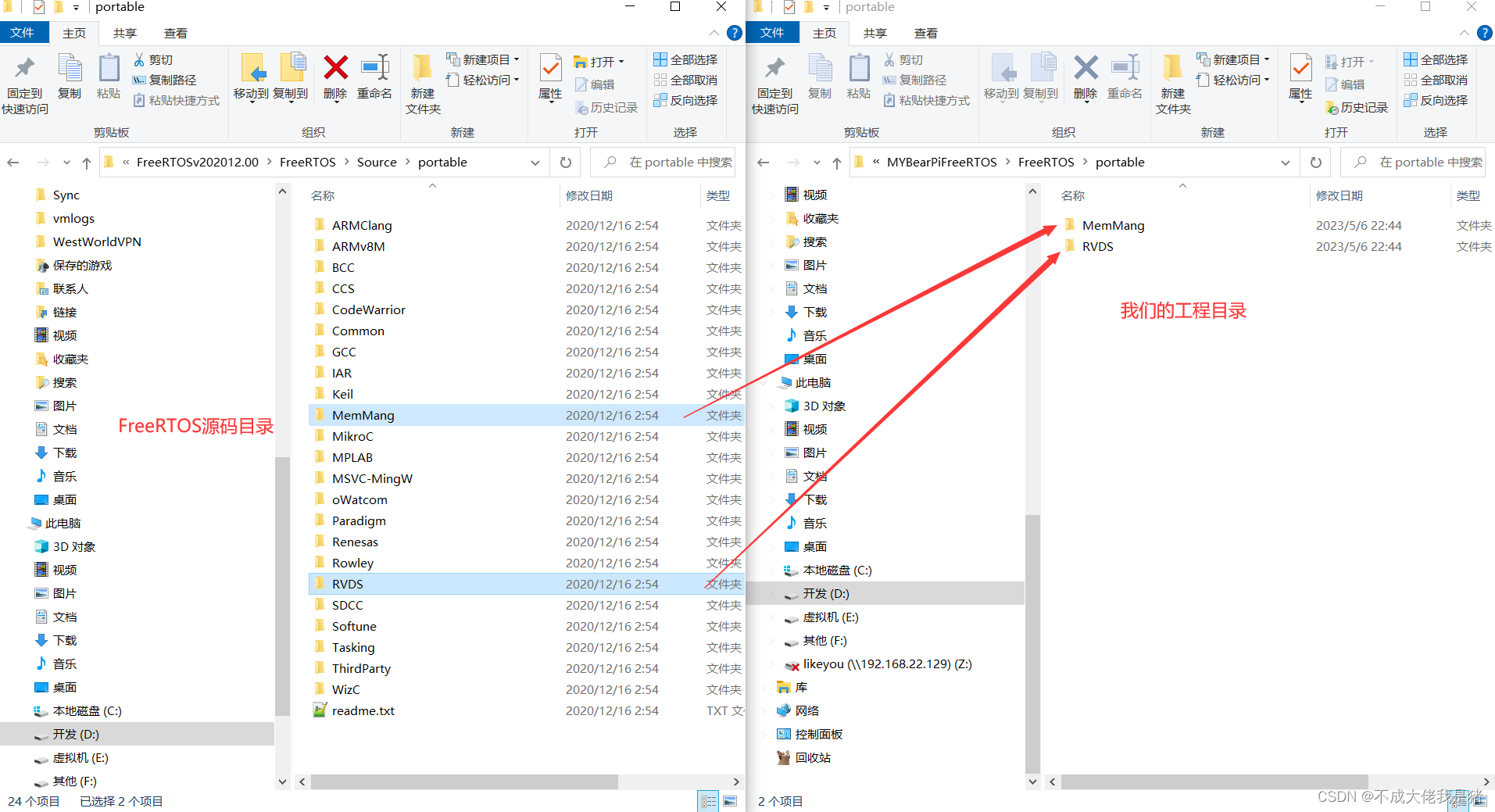The height and width of the screenshot is (812, 1495).
Task: Click Properties icon in left window ribbon
Action: [x=550, y=77]
